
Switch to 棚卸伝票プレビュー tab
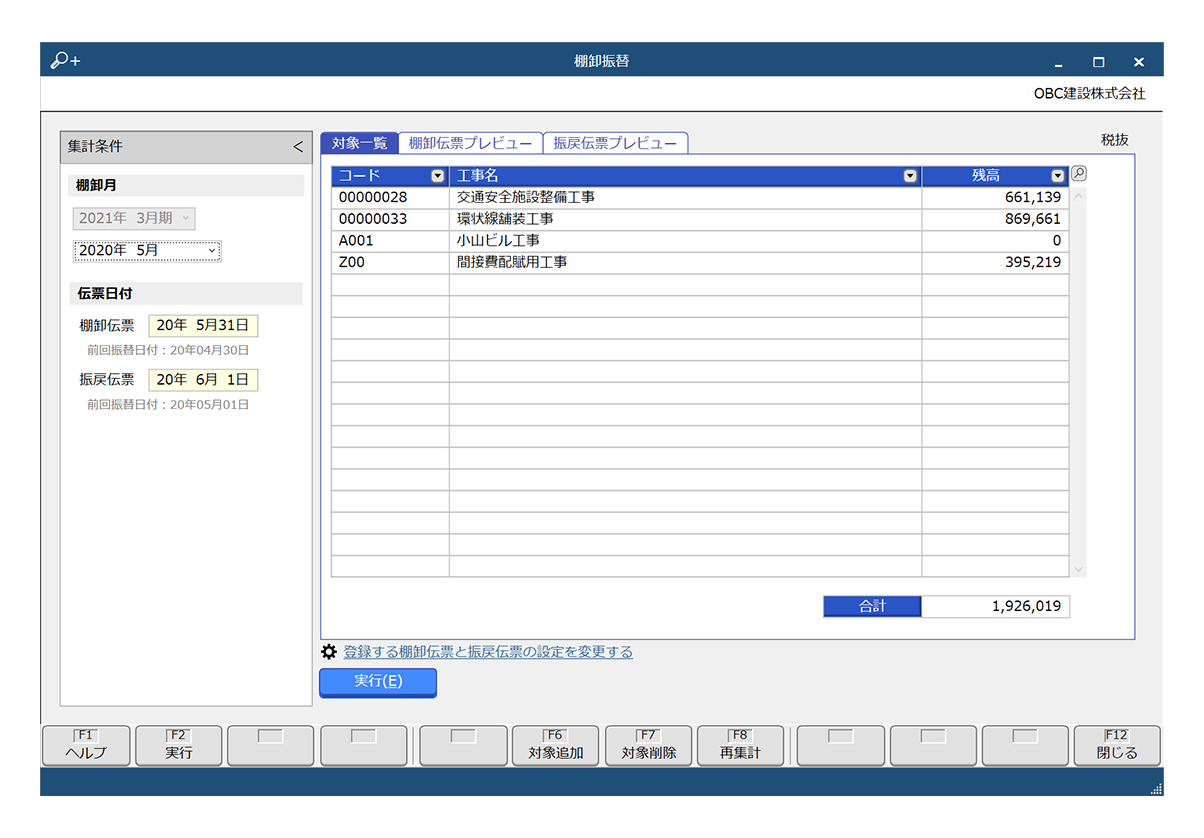[x=470, y=143]
